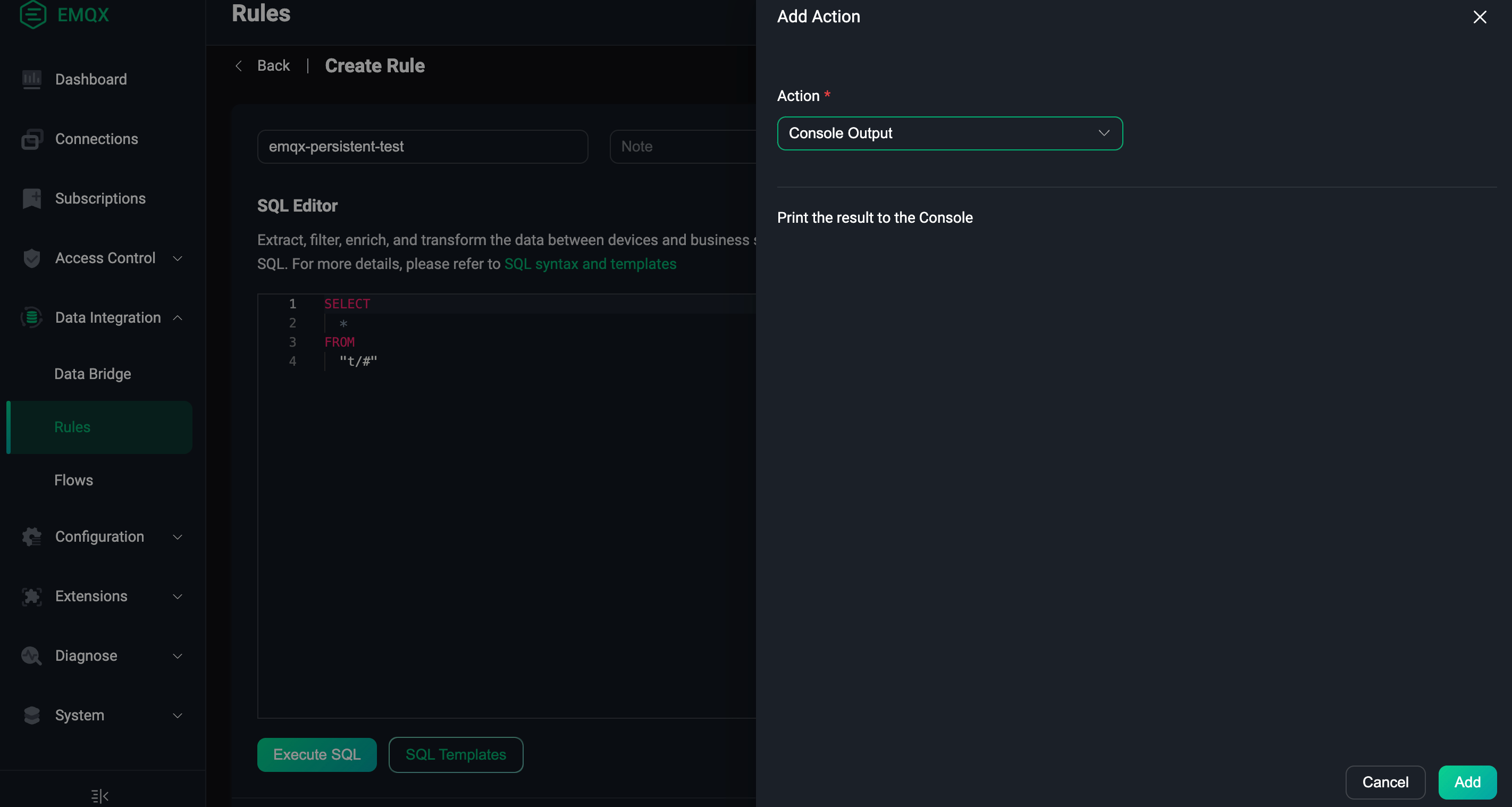Collapse the Data Integration chevron
This screenshot has height=807, width=1512.
click(177, 317)
